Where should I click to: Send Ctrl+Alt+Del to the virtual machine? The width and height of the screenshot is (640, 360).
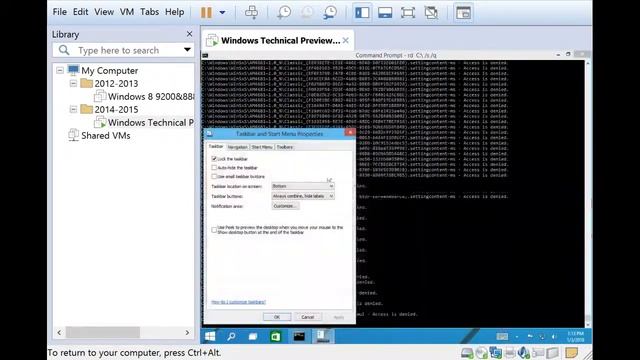click(x=251, y=13)
